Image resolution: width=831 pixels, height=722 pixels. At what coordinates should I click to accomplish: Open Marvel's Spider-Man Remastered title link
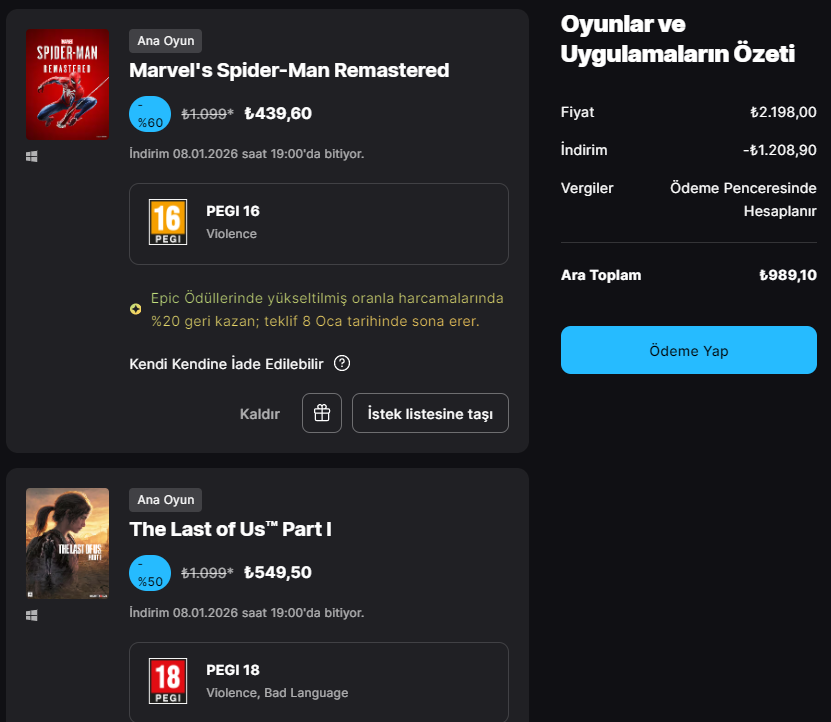289,70
